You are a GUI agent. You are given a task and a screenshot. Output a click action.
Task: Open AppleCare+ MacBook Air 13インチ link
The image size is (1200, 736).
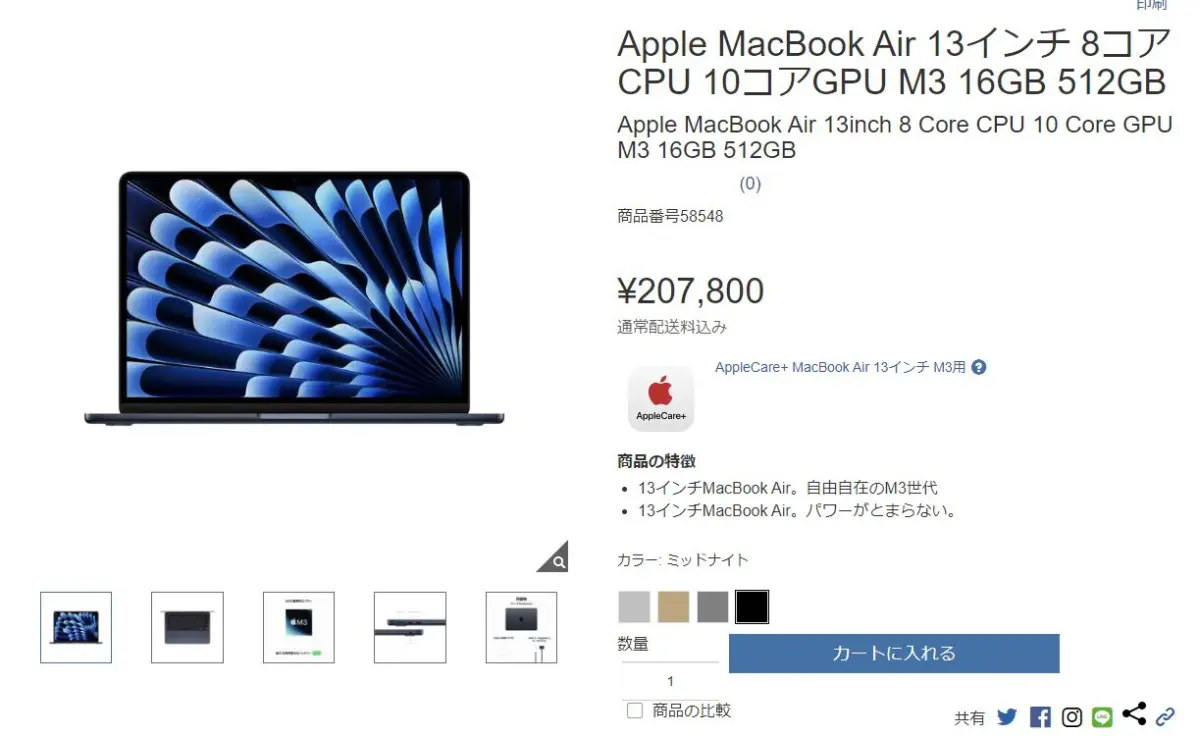(840, 367)
